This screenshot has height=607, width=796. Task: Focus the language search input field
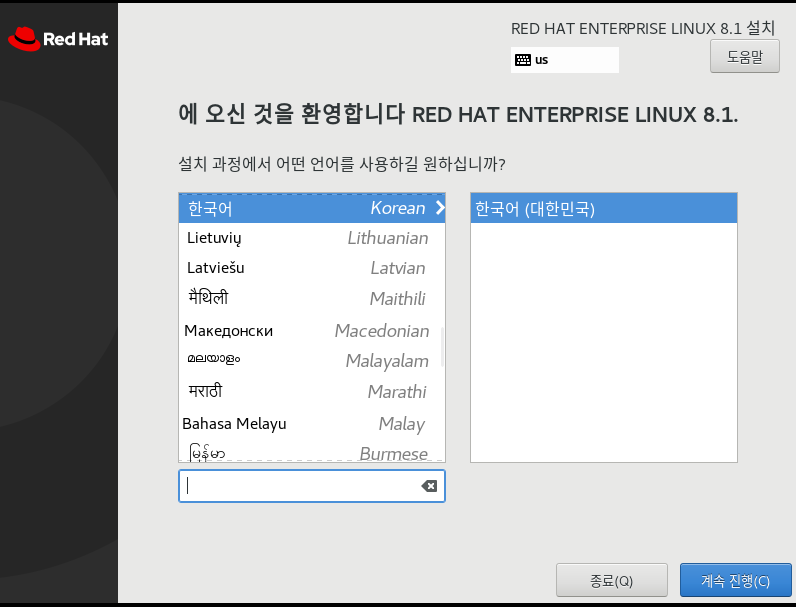tap(312, 486)
